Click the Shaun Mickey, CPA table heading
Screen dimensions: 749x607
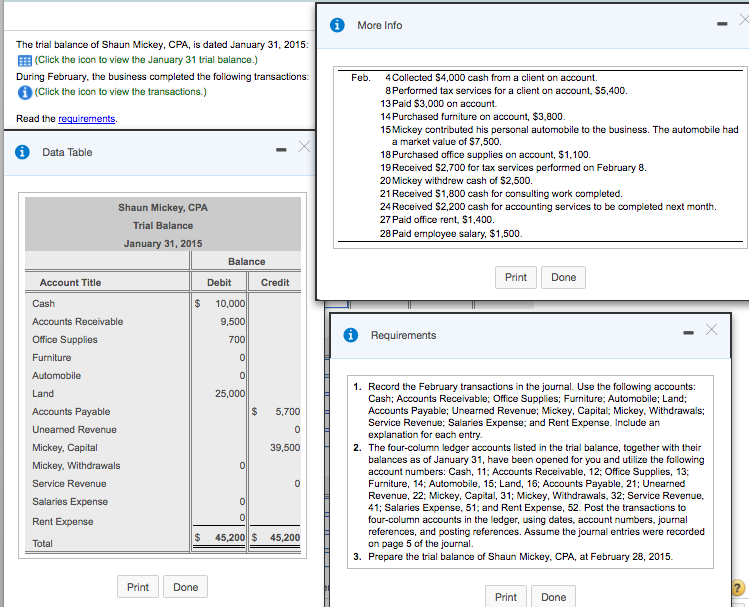pyautogui.click(x=163, y=208)
